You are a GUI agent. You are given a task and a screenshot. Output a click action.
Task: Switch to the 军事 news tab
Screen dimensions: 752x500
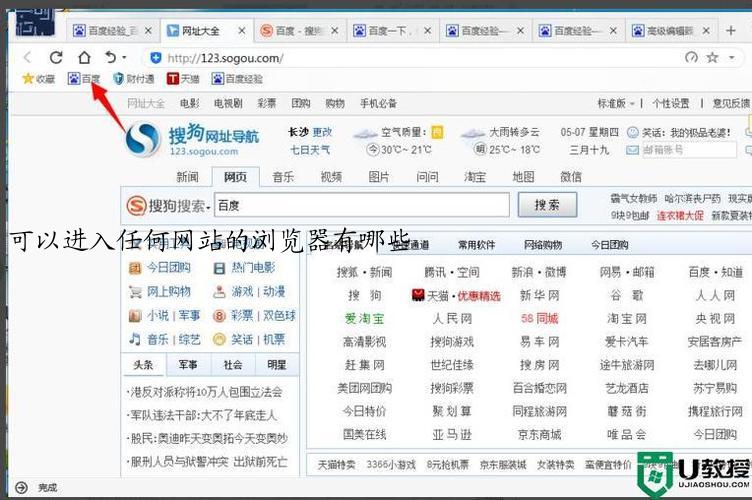click(x=188, y=365)
